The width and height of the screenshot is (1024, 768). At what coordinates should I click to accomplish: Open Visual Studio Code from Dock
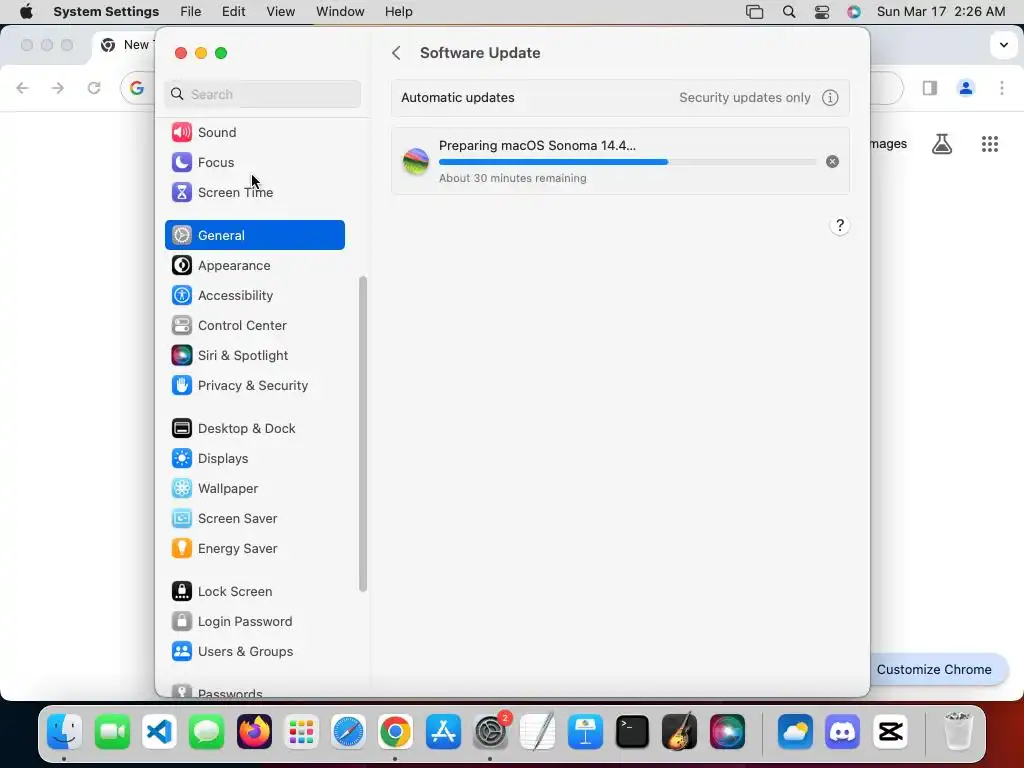point(160,731)
